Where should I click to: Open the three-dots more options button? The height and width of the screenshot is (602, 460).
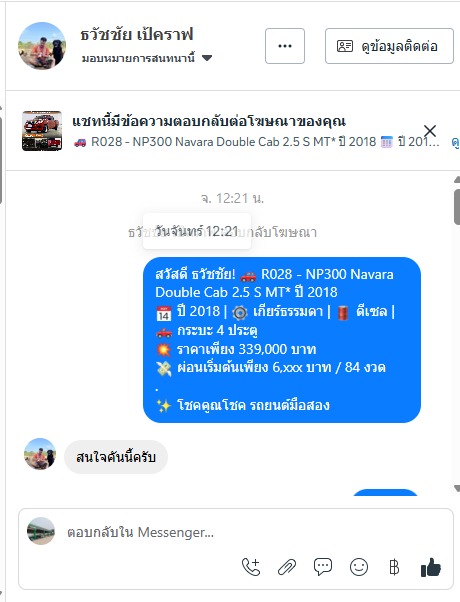point(285,46)
